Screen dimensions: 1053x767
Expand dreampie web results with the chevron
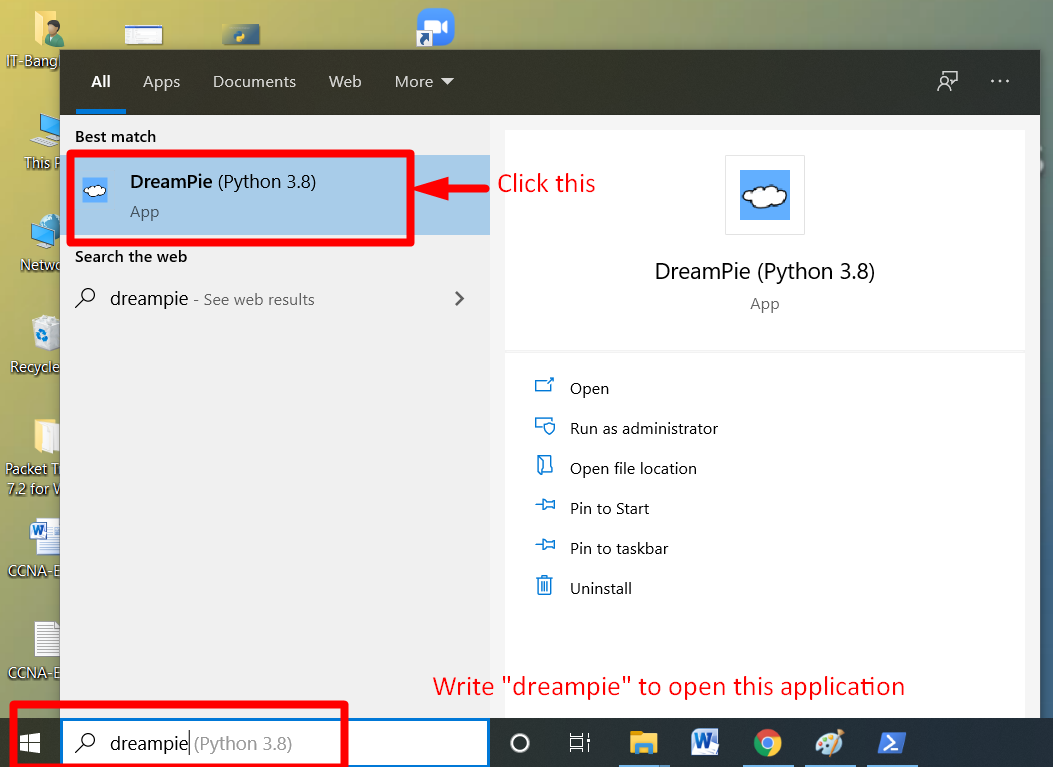tap(459, 298)
